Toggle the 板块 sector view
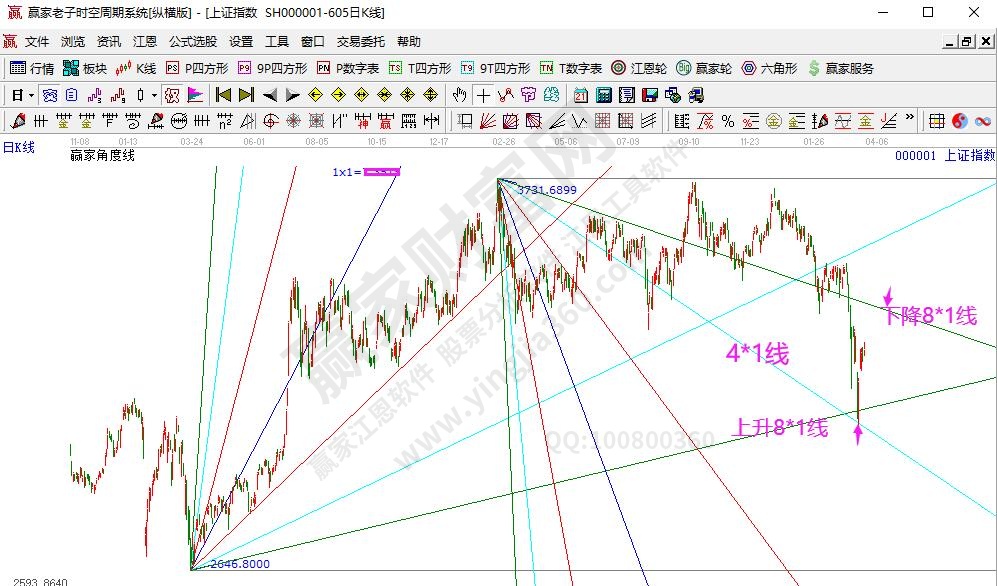The height and width of the screenshot is (586, 997). (x=84, y=68)
